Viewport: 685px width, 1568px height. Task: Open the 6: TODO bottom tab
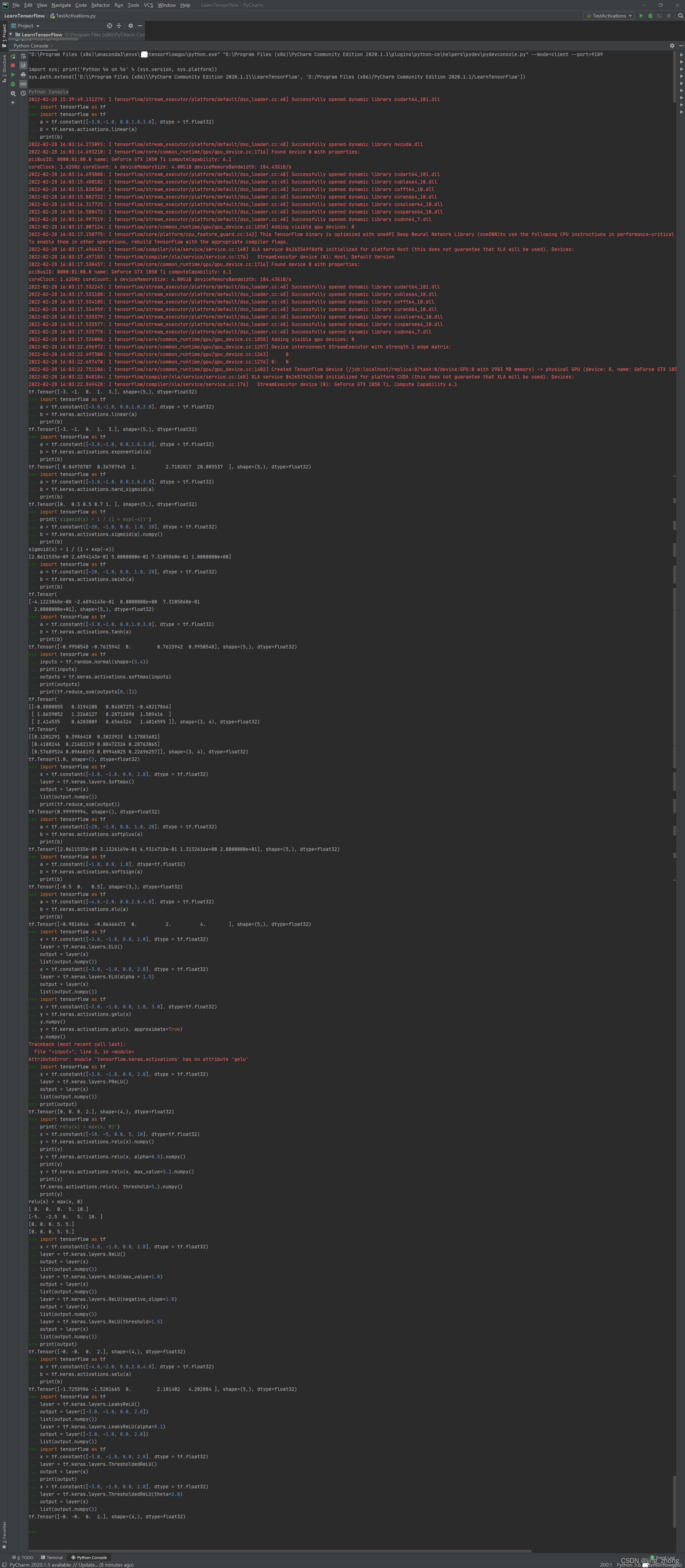23,1558
